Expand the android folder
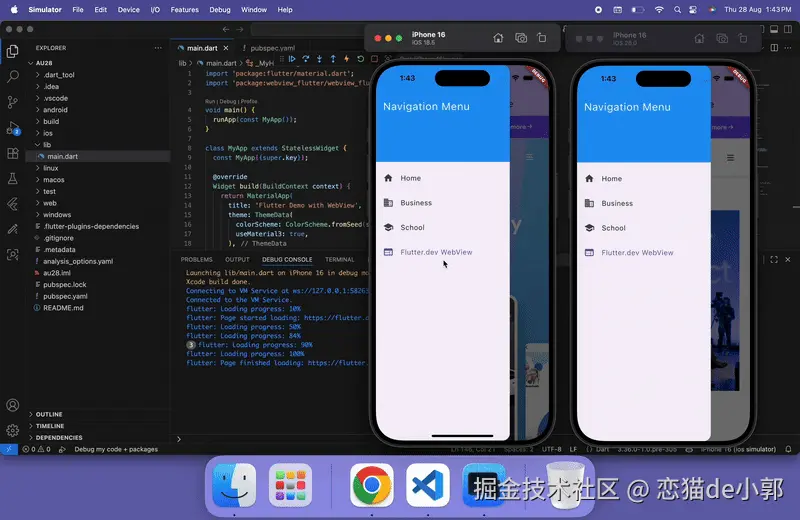Screen dimensions: 800x520 click(55, 110)
